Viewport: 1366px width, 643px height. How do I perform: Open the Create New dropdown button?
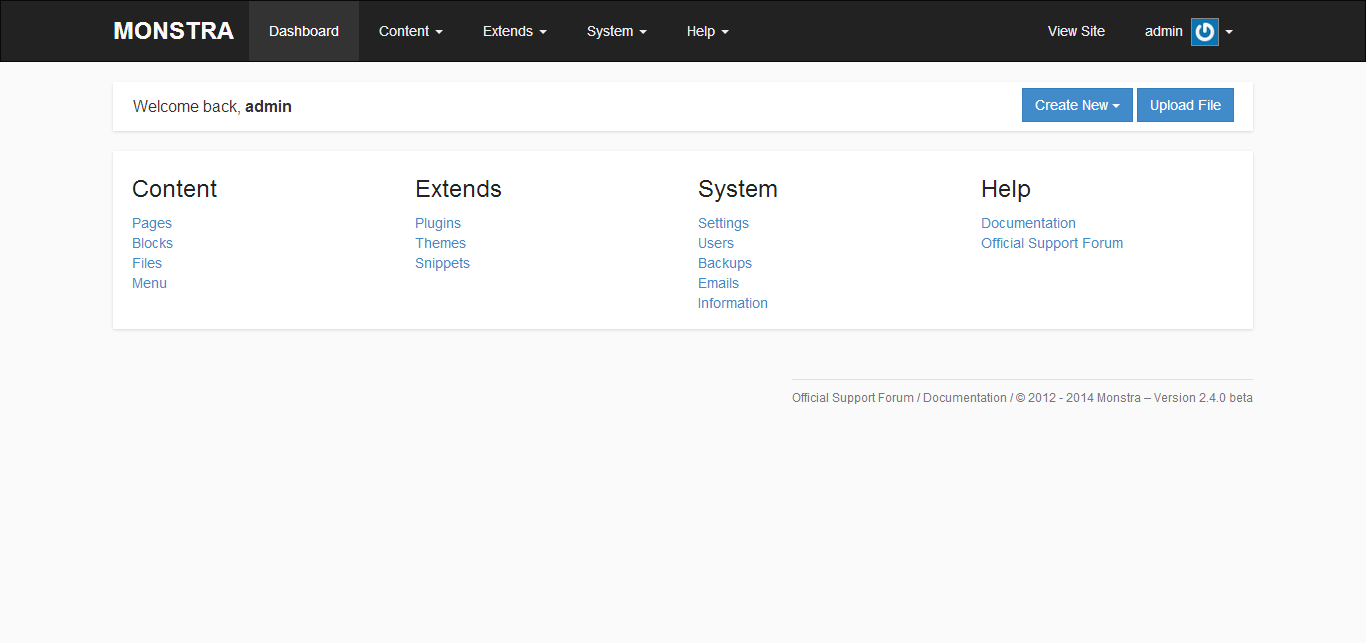click(x=1076, y=105)
